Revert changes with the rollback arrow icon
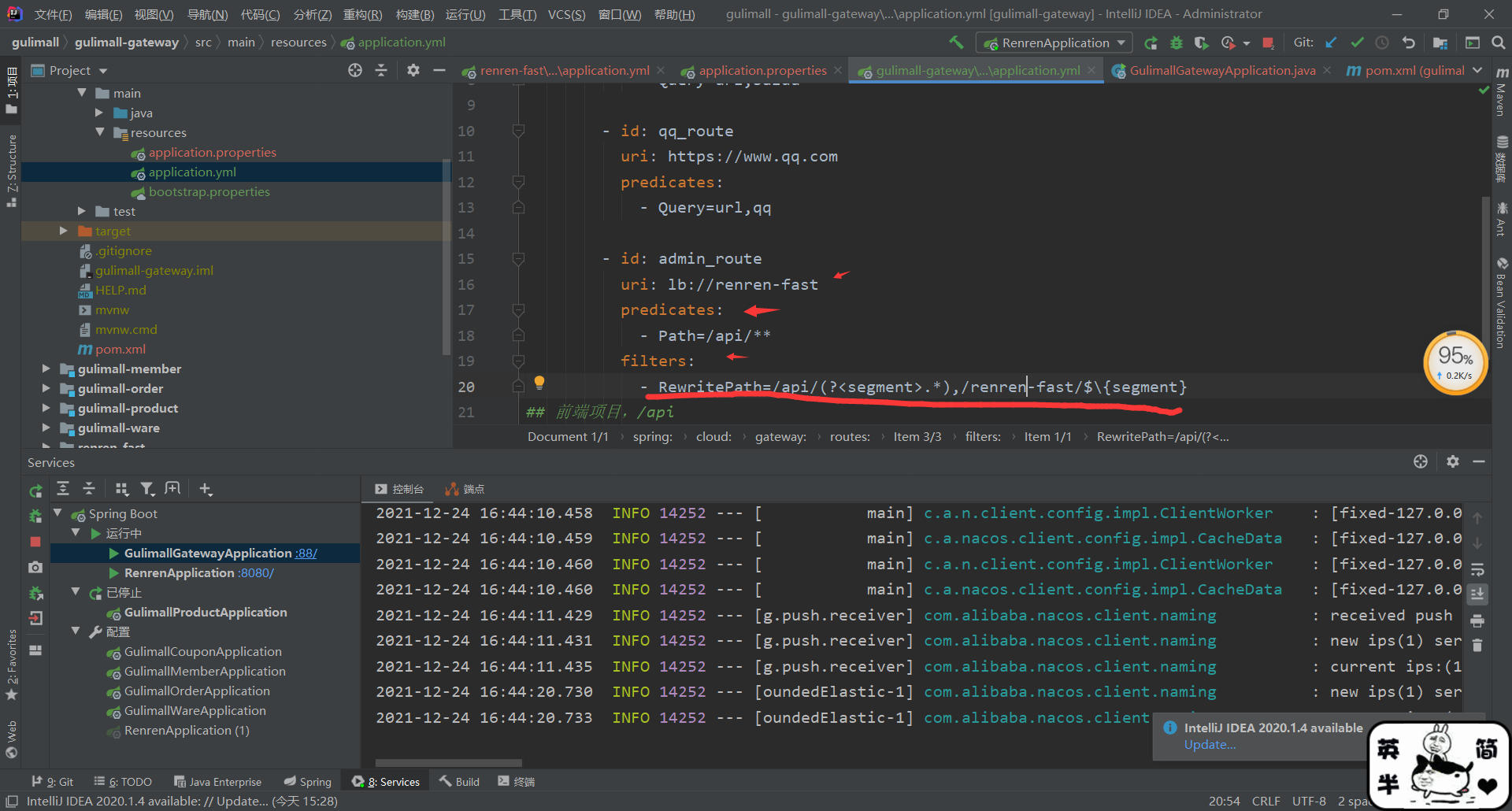This screenshot has width=1512, height=811. tap(1409, 43)
